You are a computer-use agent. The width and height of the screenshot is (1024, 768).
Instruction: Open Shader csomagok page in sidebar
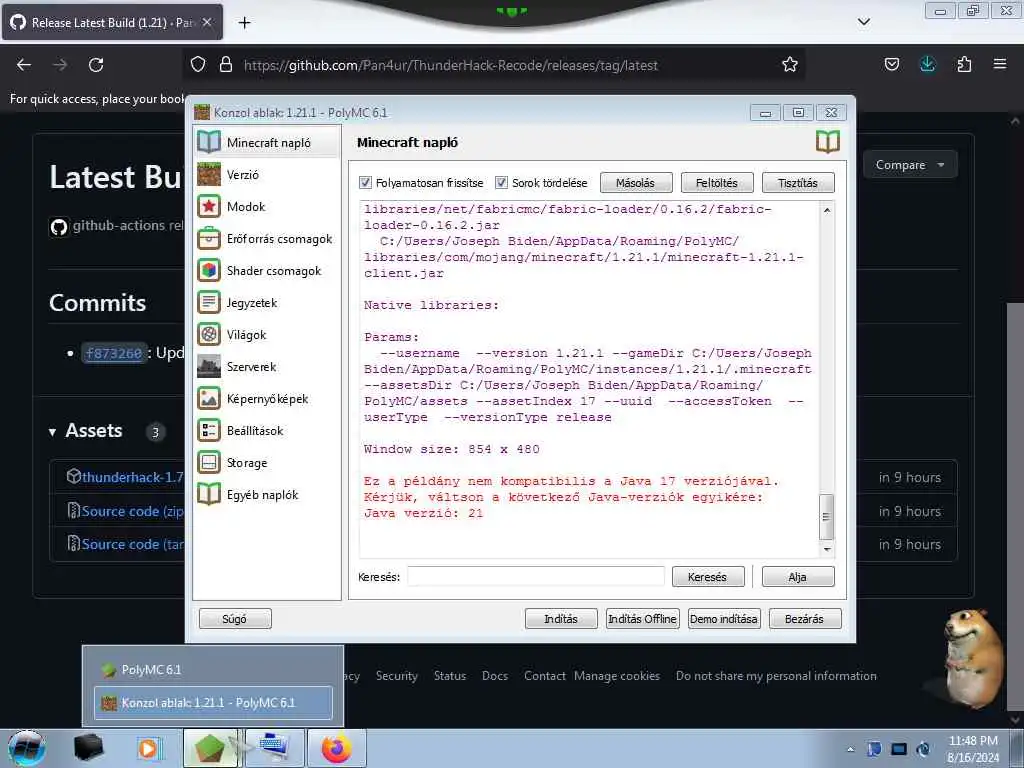[x=267, y=270]
